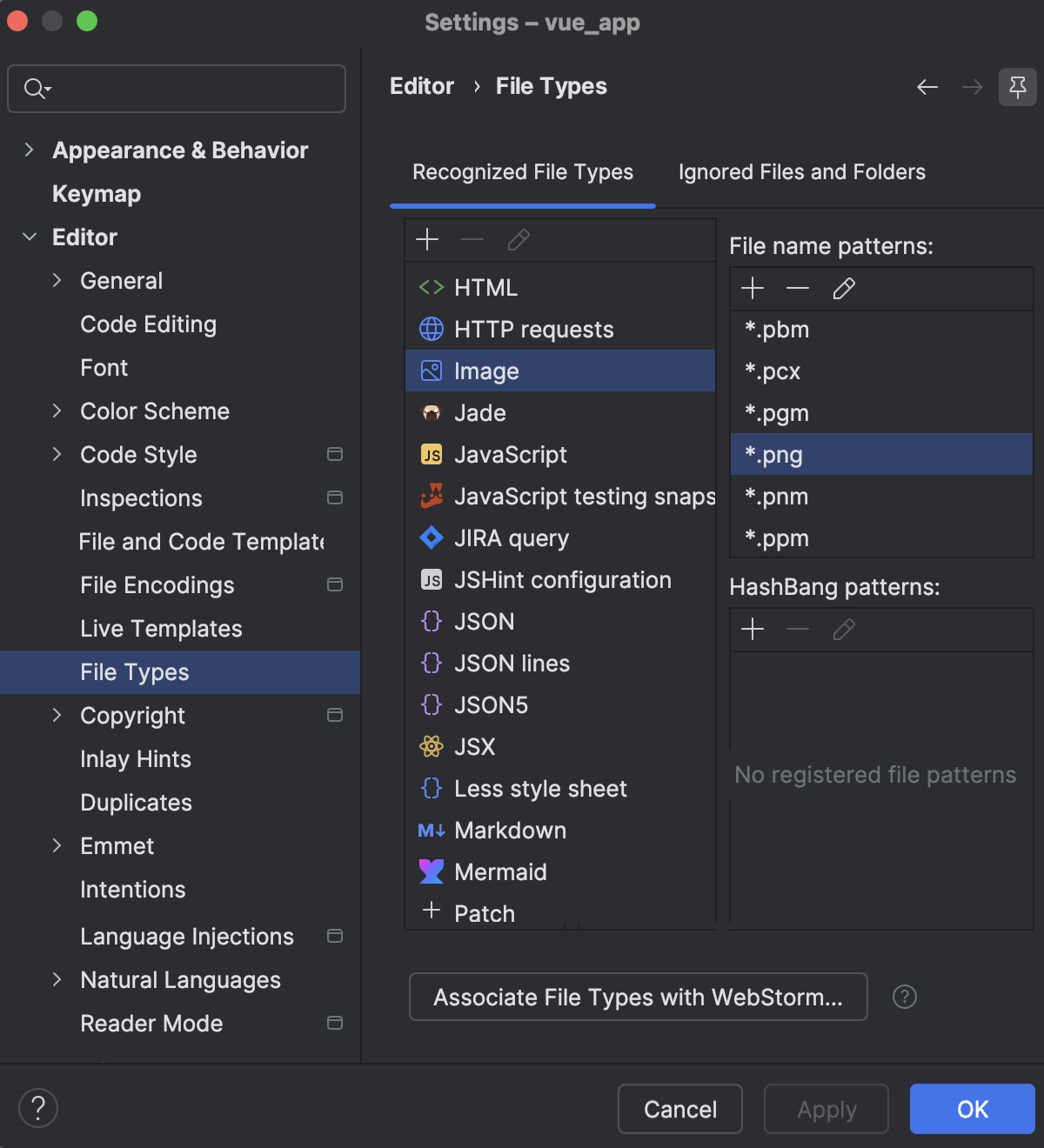This screenshot has width=1044, height=1148.
Task: Switch to Recognized File Types tab
Action: click(x=523, y=172)
